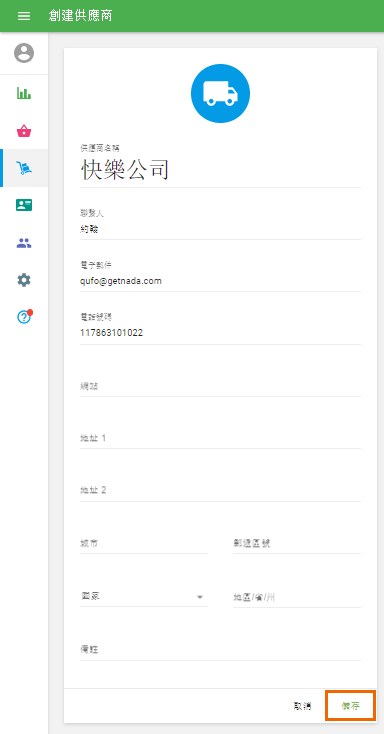Focus the 郵遞區號 postal code field
The height and width of the screenshot is (734, 384).
point(297,543)
